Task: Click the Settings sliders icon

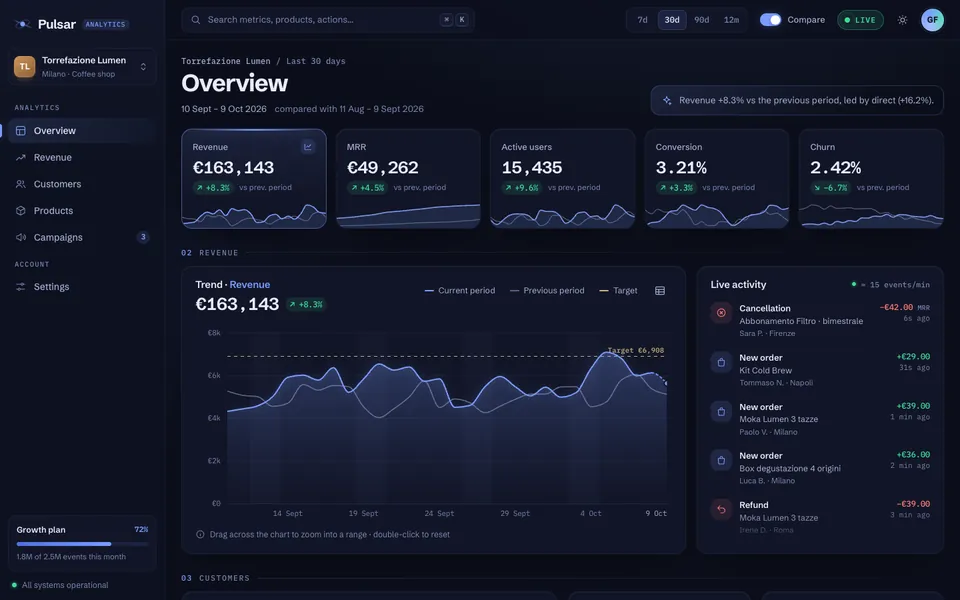Action: tap(20, 287)
